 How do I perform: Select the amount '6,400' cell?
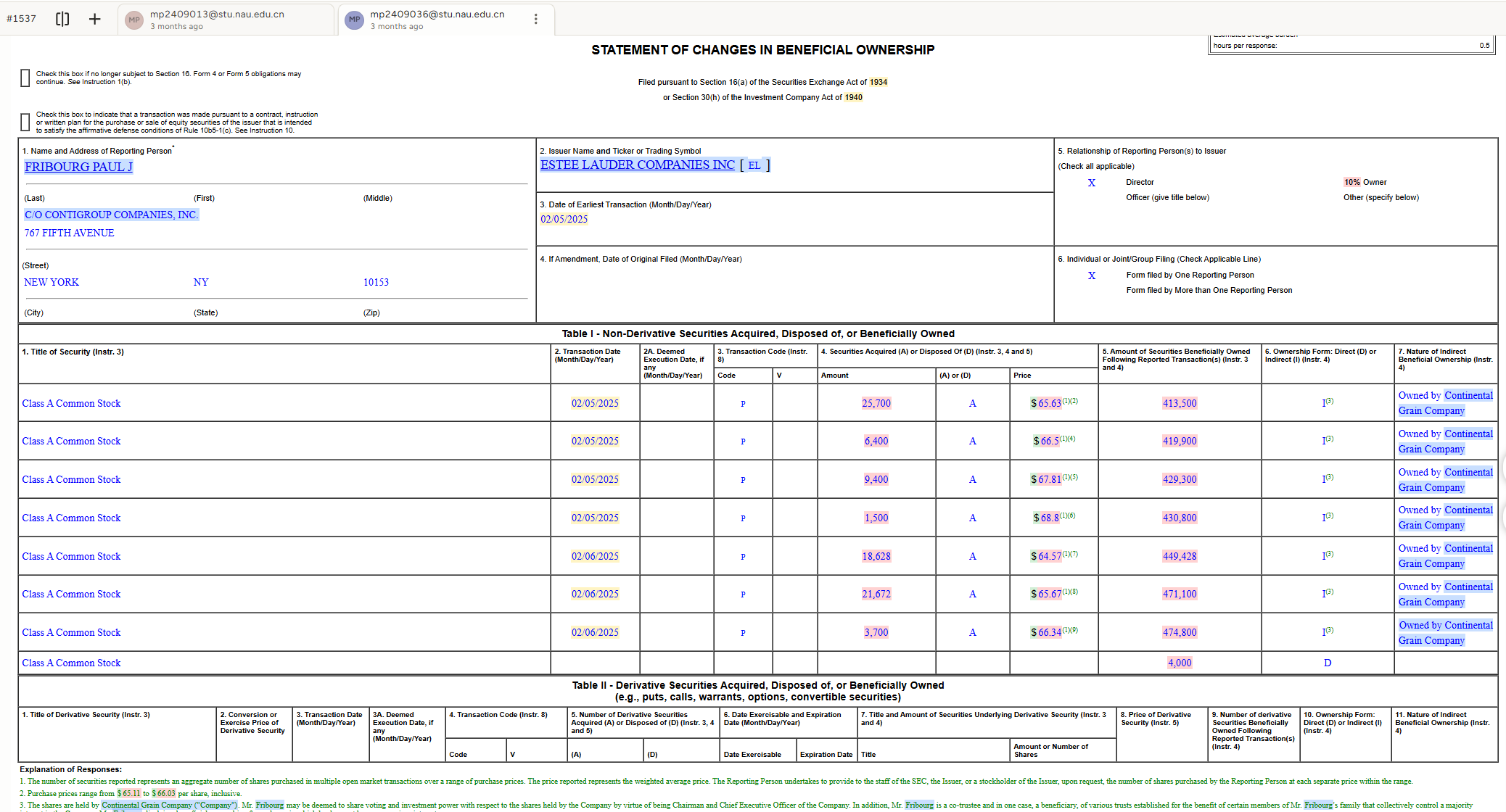[x=876, y=441]
